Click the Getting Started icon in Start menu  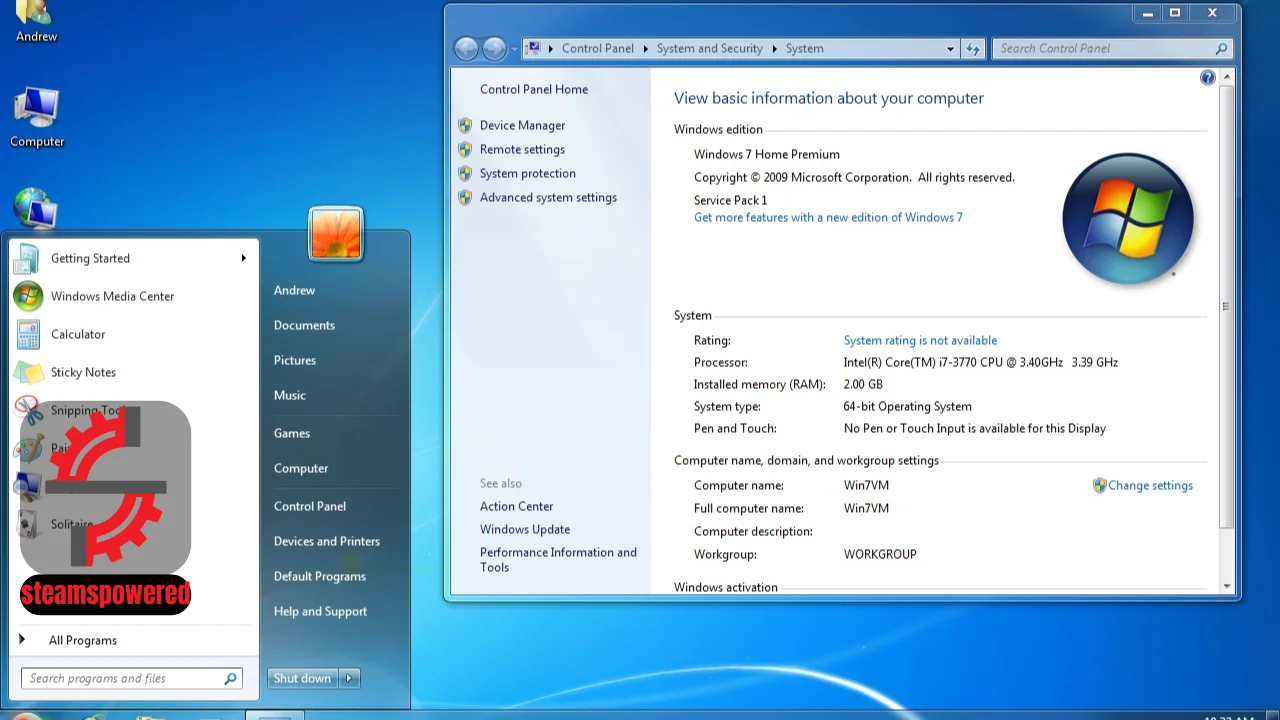(x=27, y=258)
